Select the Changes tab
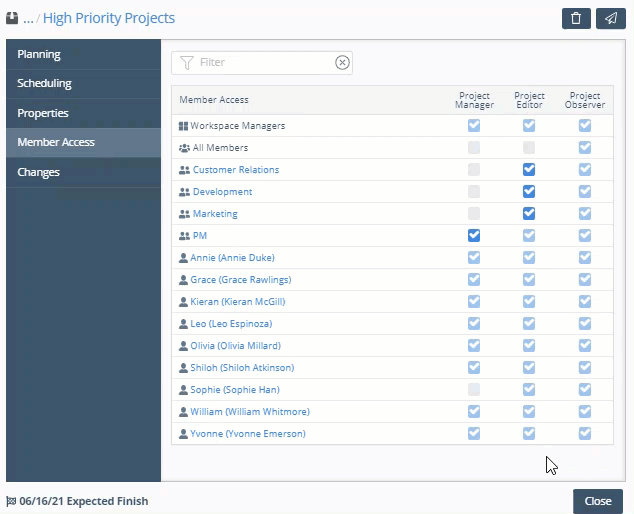Image resolution: width=634 pixels, height=514 pixels. [x=38, y=172]
